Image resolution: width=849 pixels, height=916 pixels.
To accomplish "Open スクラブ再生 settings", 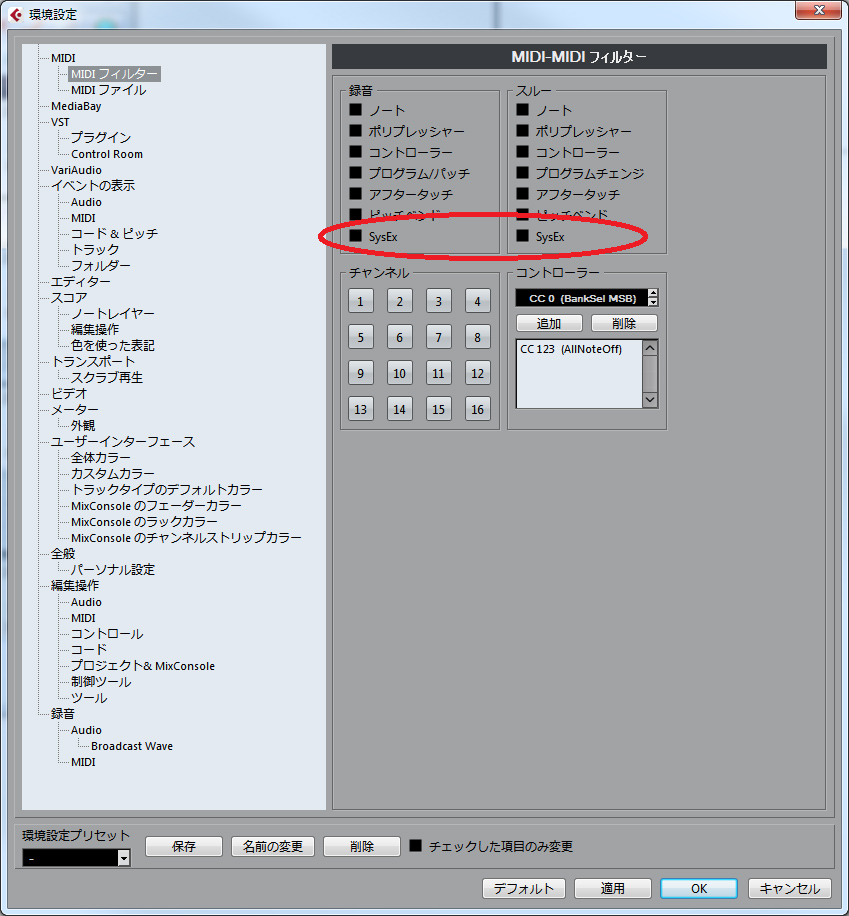I will [x=107, y=378].
